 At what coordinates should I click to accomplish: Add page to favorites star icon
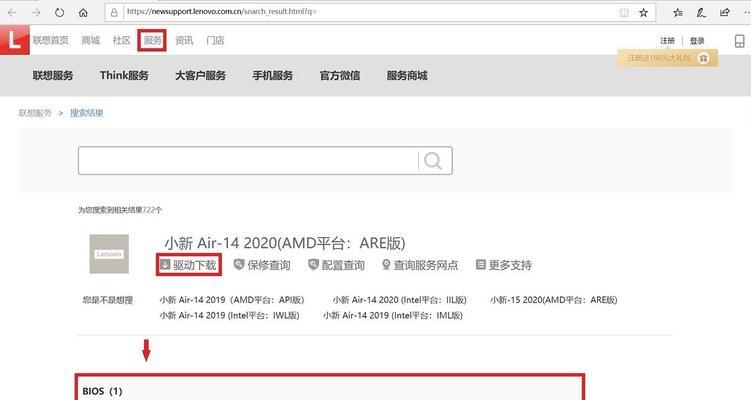pyautogui.click(x=643, y=12)
